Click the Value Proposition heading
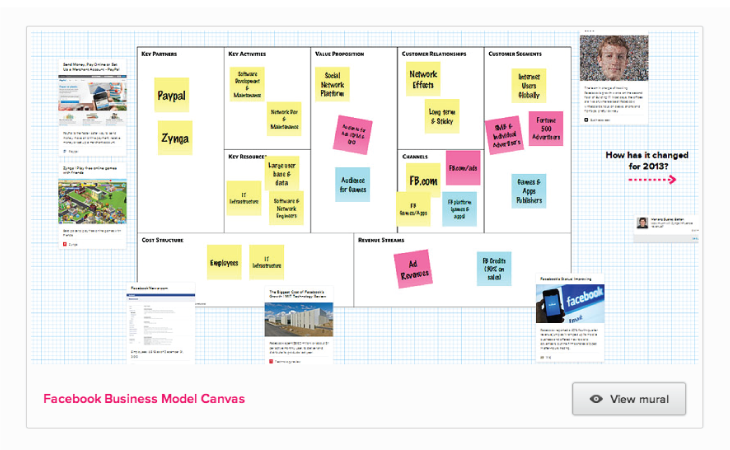This screenshot has height=450, width=730. [339, 54]
